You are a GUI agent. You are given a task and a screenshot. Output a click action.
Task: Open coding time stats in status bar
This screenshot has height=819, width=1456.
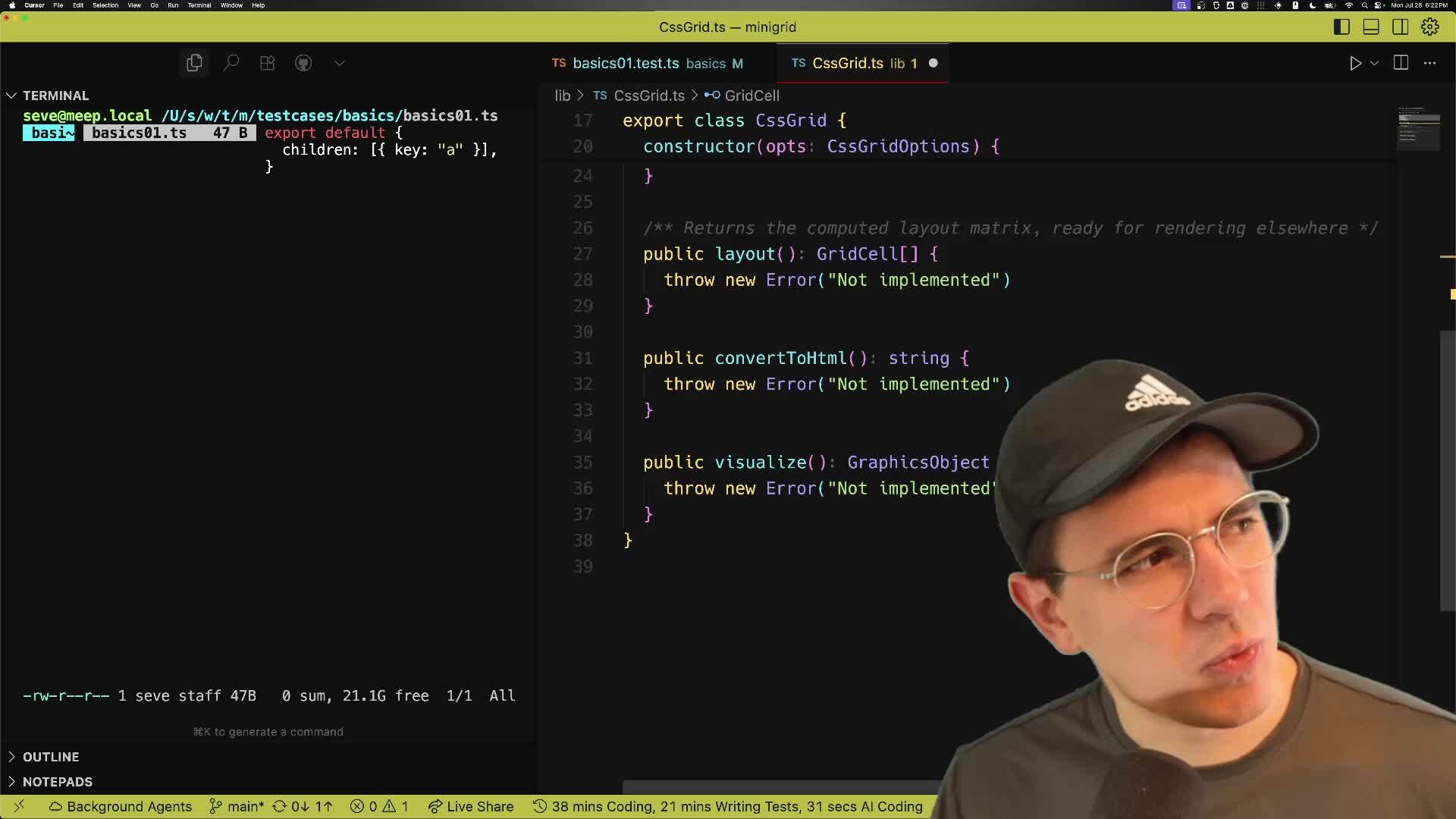tap(728, 806)
